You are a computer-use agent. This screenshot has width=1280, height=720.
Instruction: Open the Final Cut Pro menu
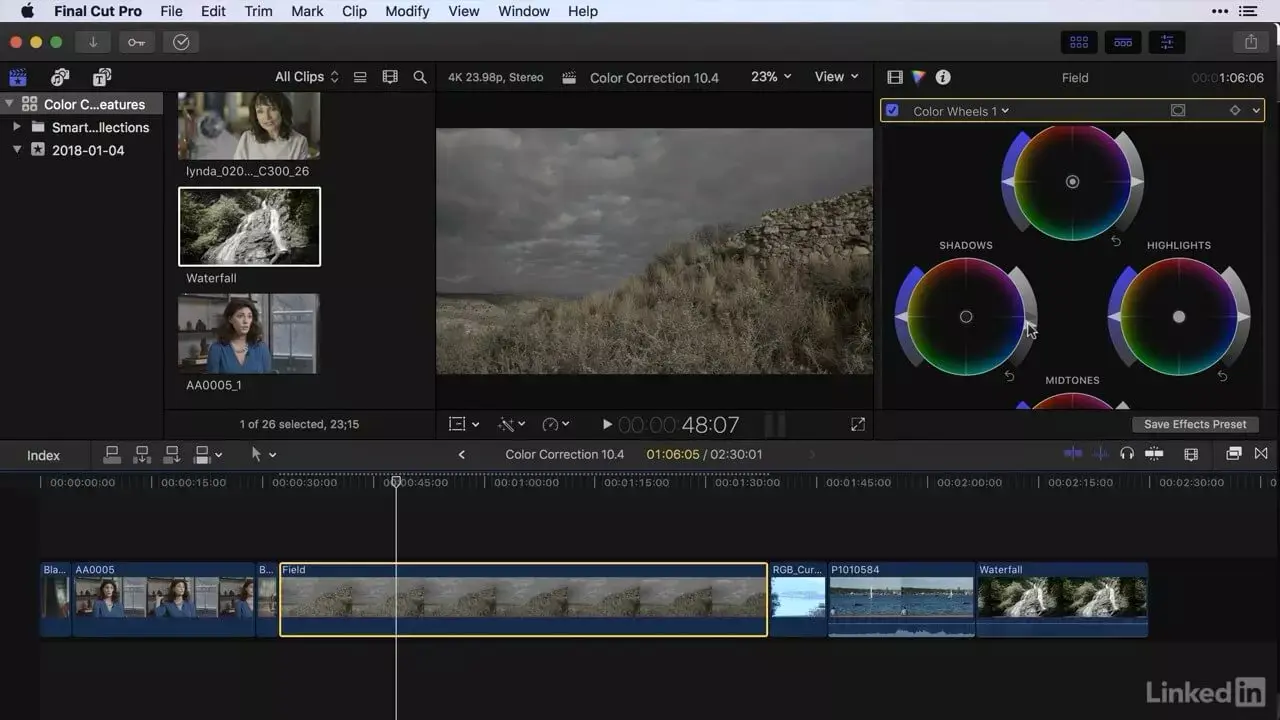coord(98,11)
